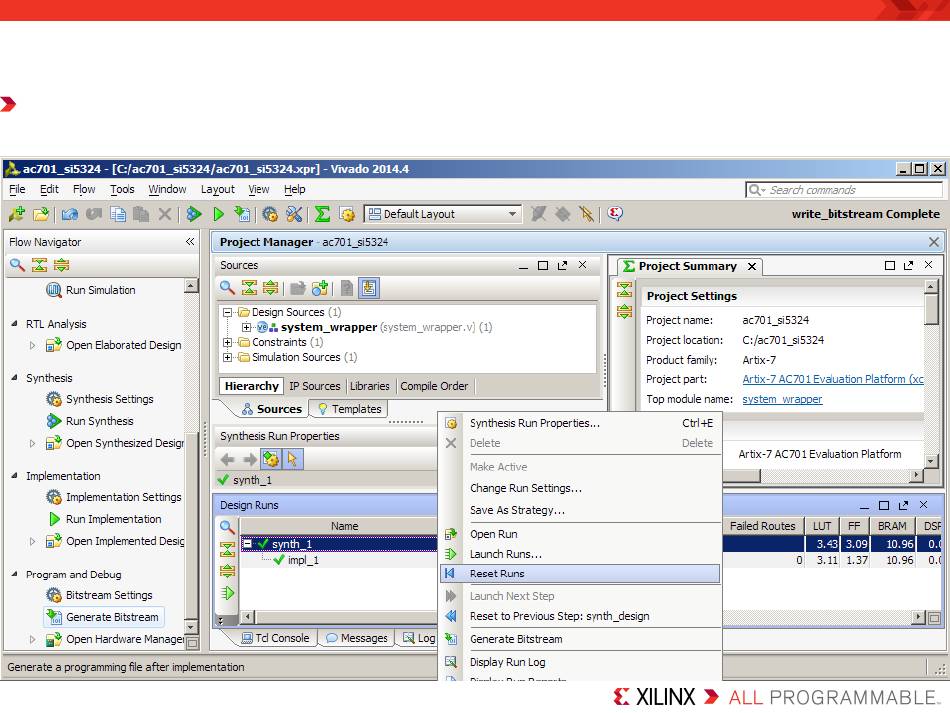The image size is (950, 713).
Task: Click Add Sources icon in Sources panel
Action: tap(320, 288)
